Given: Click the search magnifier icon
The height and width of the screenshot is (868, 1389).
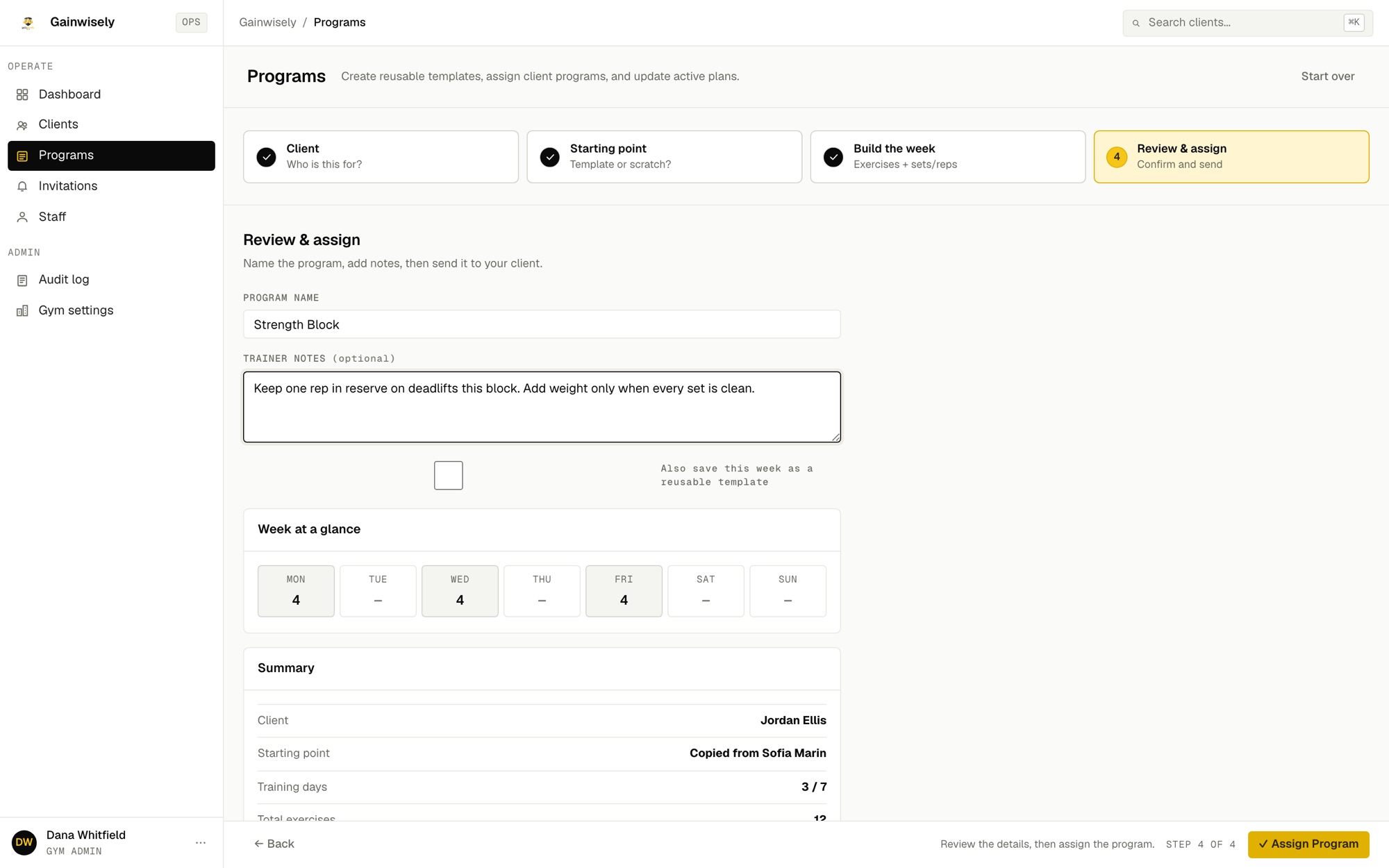Looking at the screenshot, I should point(1136,23).
